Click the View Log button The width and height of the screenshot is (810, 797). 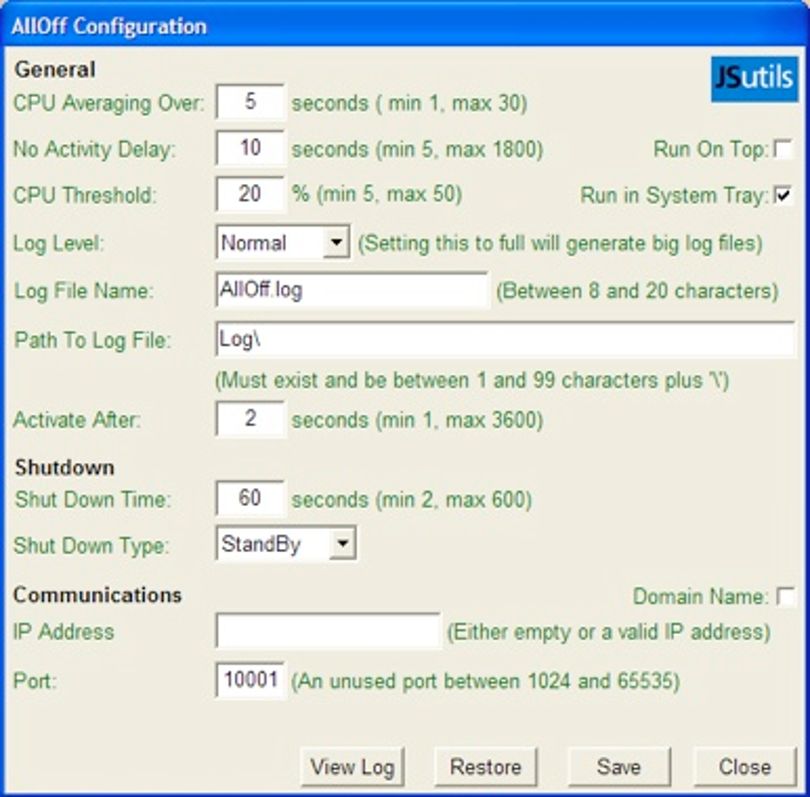(352, 767)
